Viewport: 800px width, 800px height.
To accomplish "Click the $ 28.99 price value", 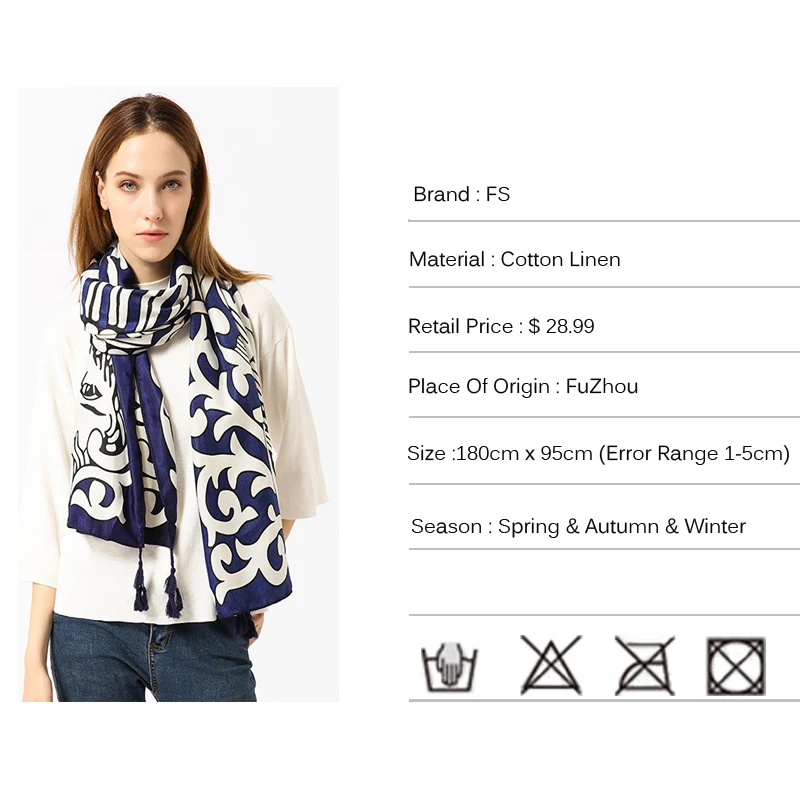I will [x=561, y=326].
